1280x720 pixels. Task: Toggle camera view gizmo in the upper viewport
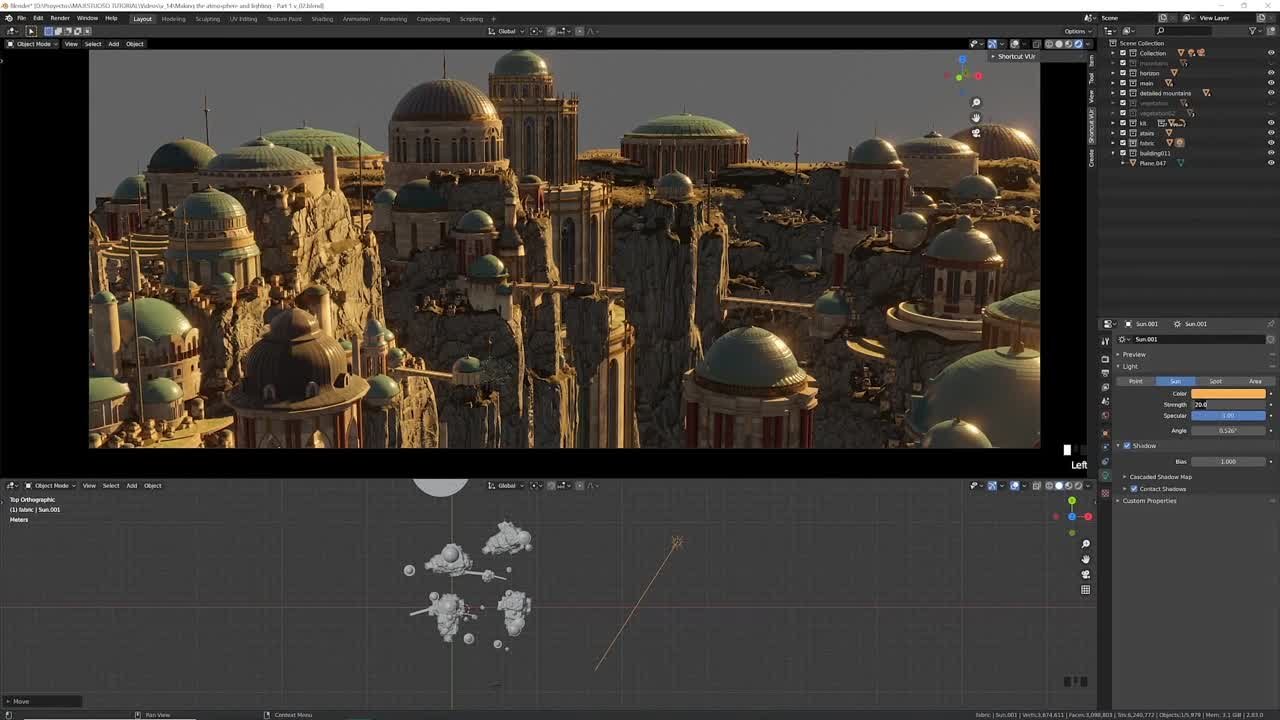tap(976, 132)
